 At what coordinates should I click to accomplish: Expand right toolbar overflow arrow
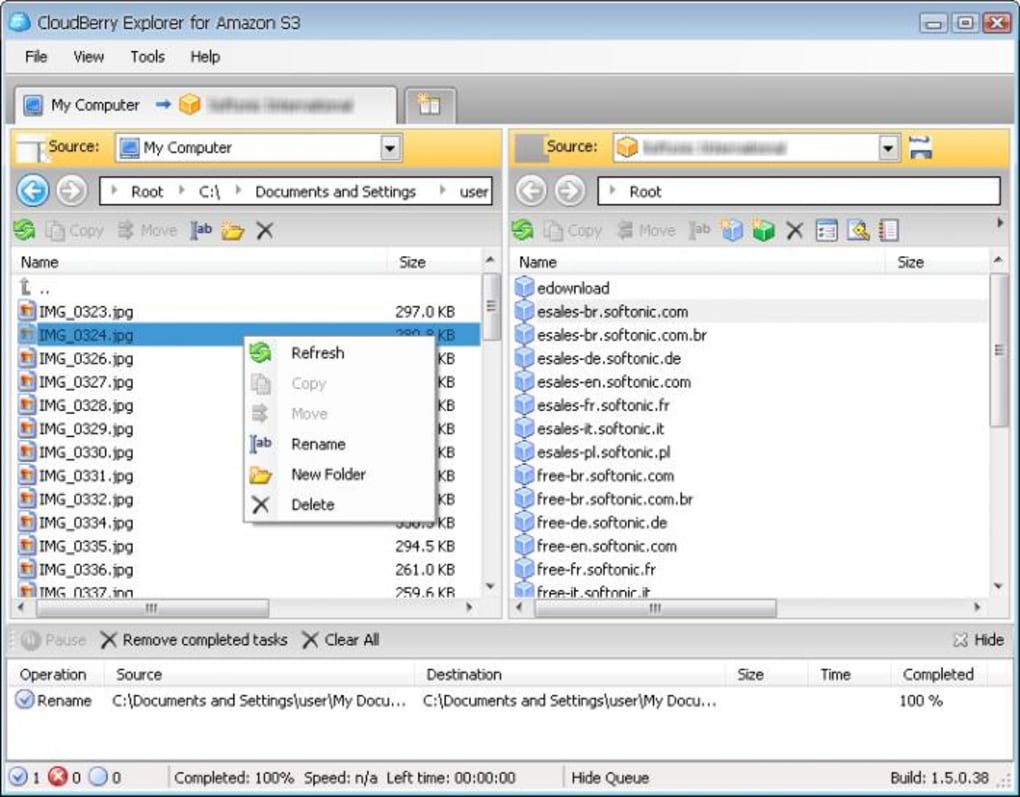[x=1000, y=223]
